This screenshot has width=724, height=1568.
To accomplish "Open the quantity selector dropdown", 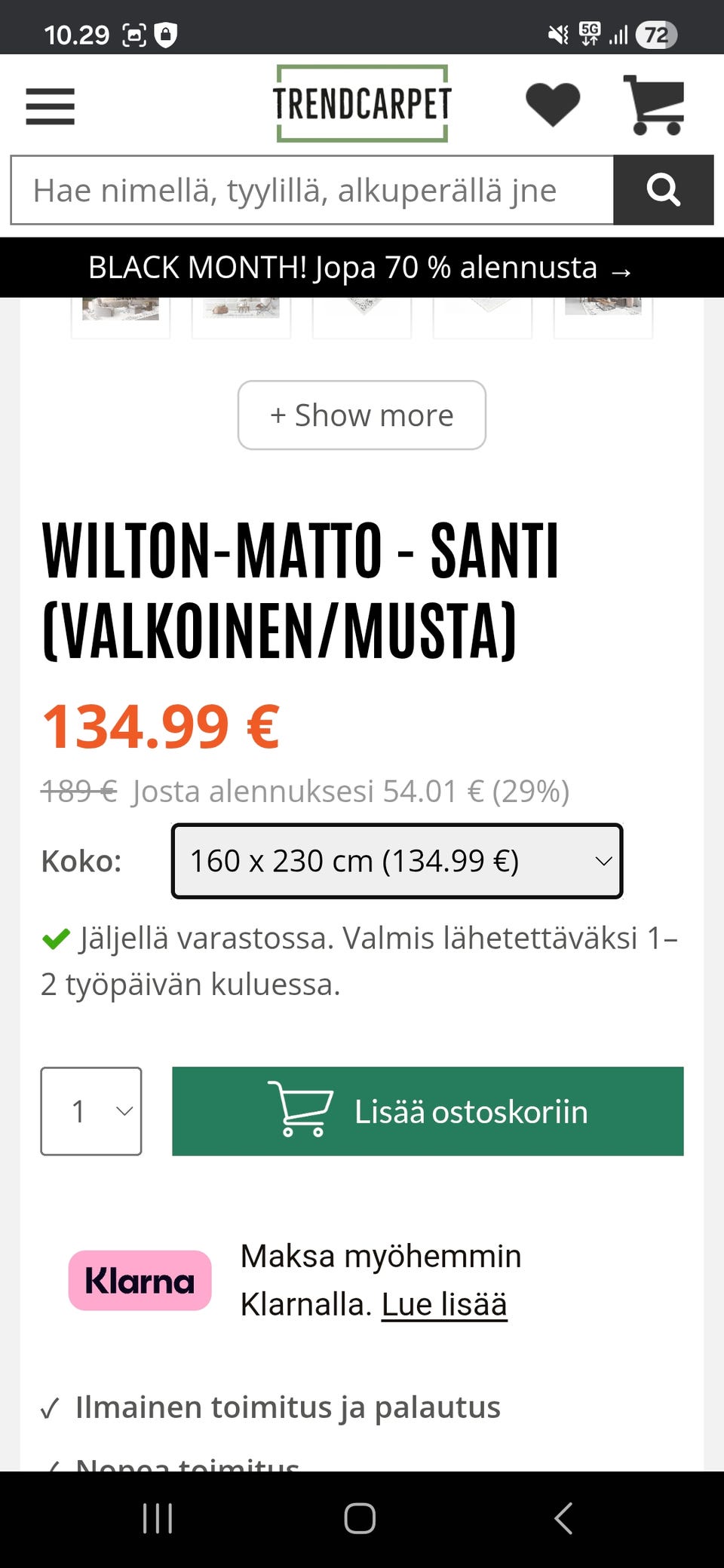I will [91, 1111].
